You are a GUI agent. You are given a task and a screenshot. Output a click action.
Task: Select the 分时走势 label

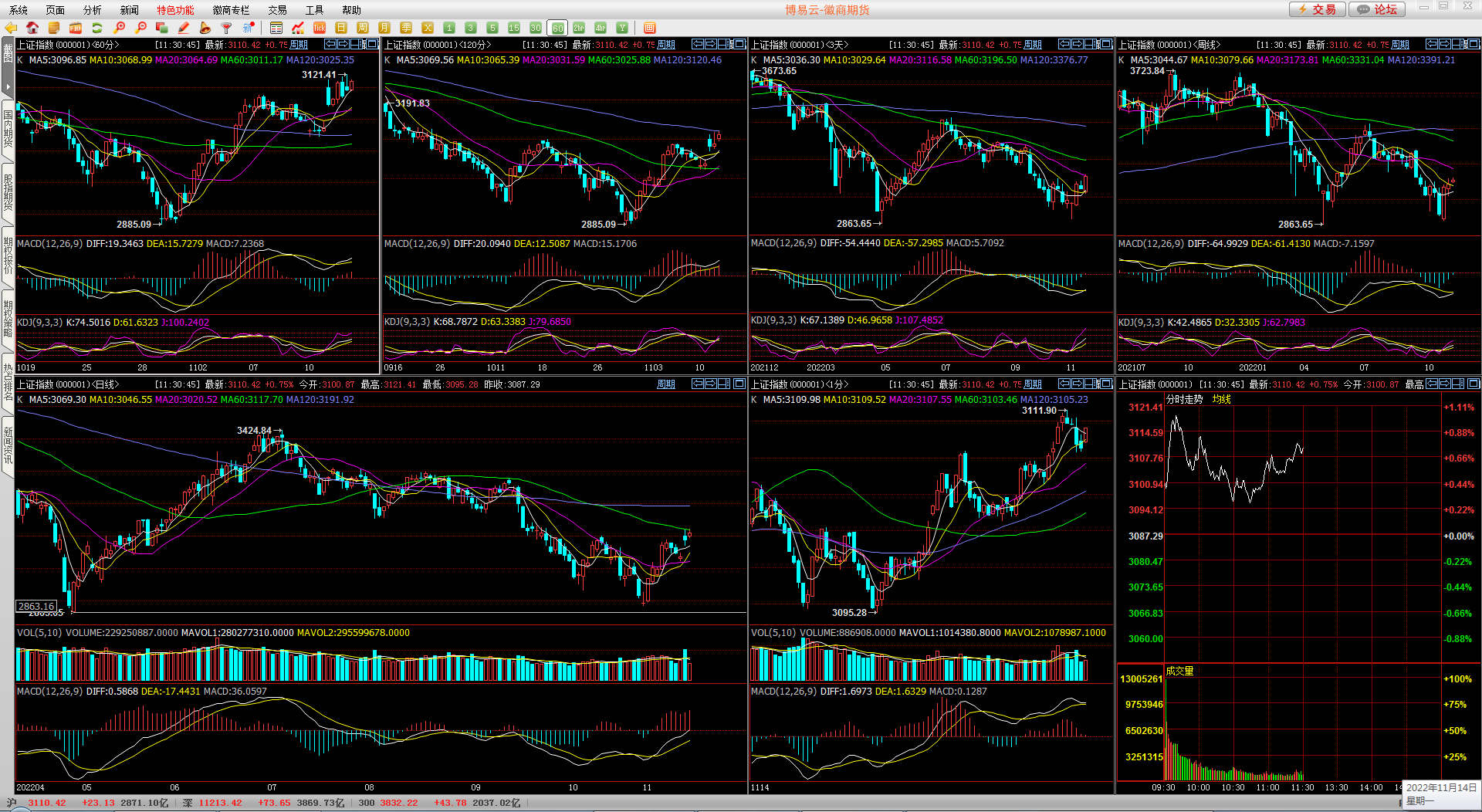click(1185, 399)
